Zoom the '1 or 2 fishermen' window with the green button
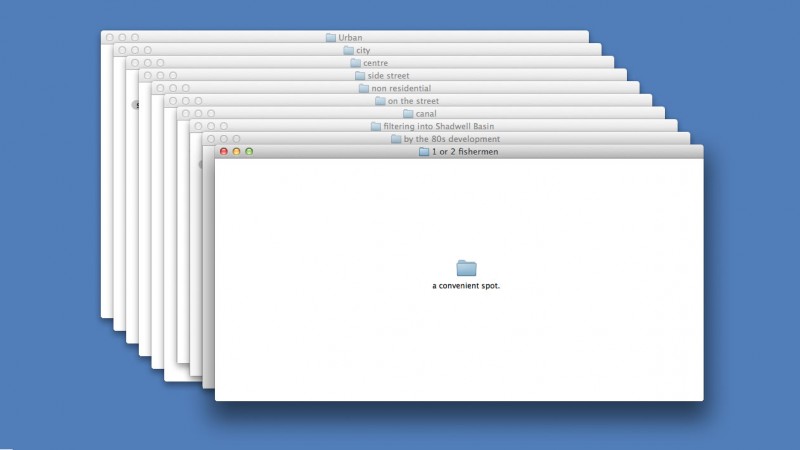 click(249, 152)
